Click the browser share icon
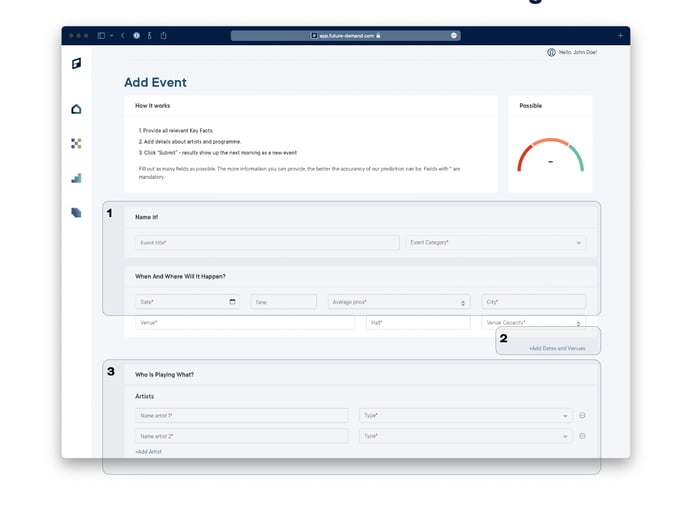The width and height of the screenshot is (688, 509). click(x=163, y=36)
